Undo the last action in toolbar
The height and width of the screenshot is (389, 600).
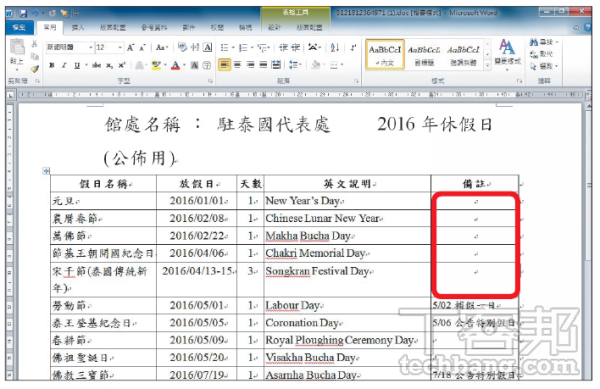click(35, 14)
